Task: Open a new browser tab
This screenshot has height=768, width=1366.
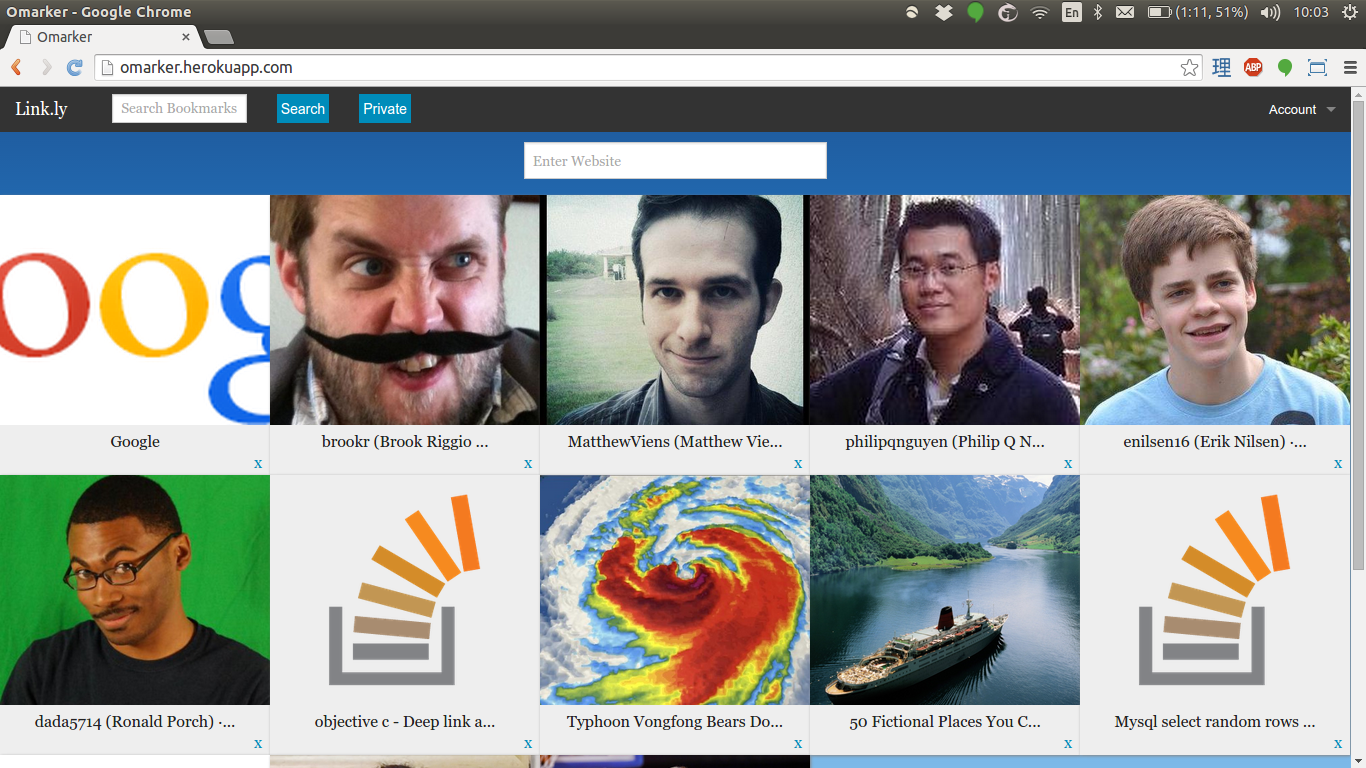Action: click(x=218, y=37)
